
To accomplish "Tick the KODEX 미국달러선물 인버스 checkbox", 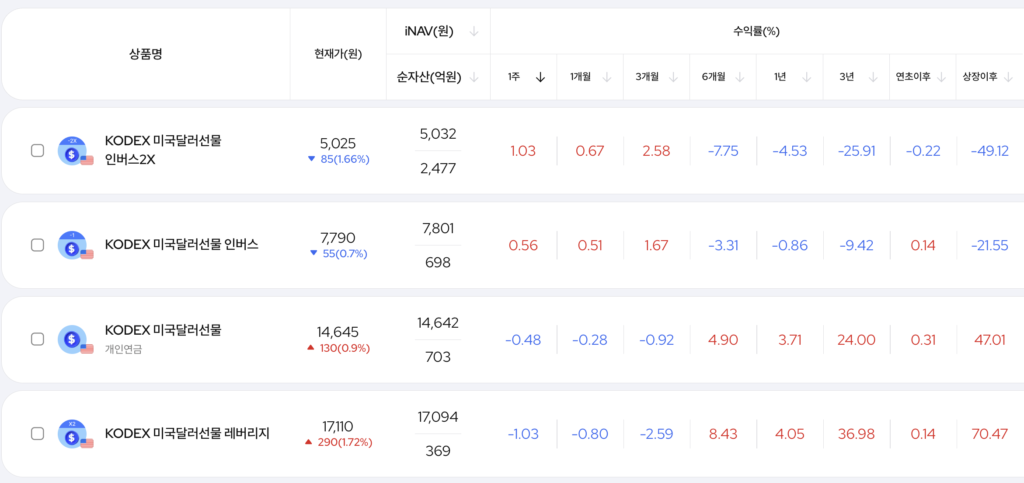I will point(38,245).
